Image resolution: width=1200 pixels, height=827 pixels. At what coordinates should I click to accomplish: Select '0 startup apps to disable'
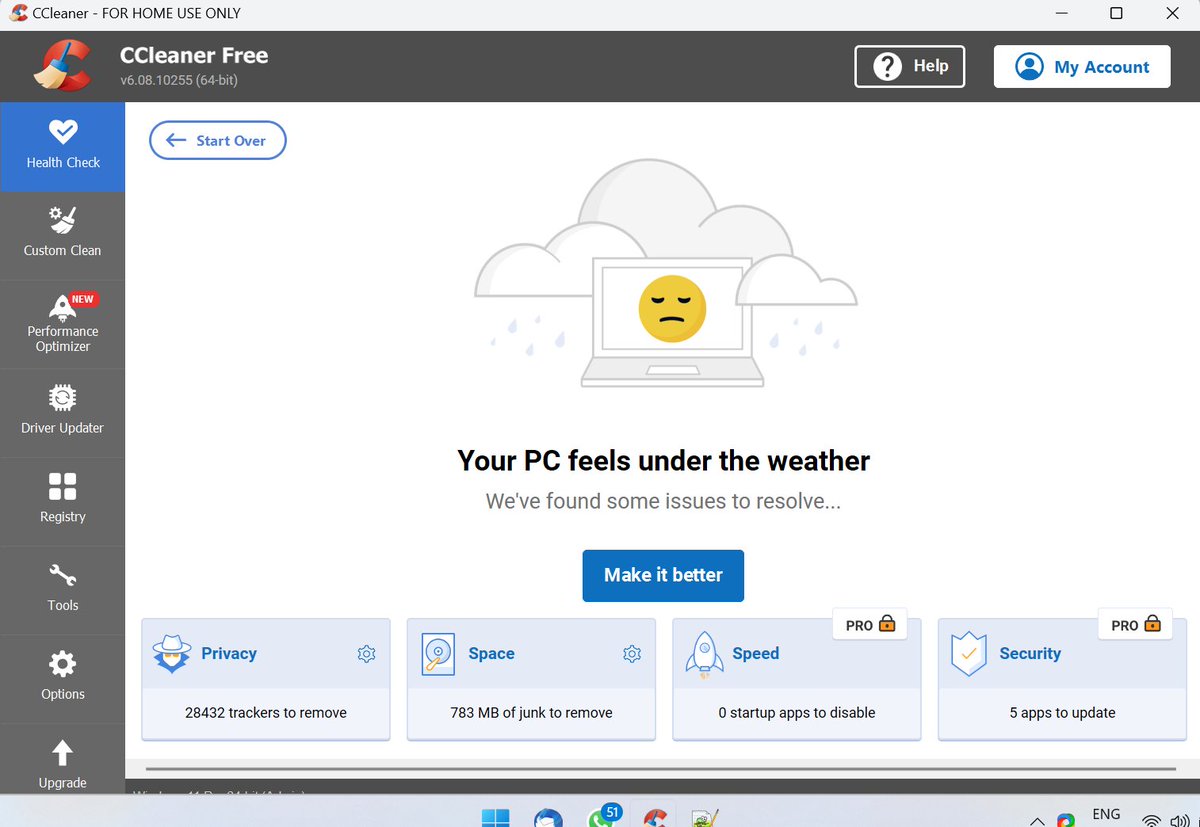tap(797, 713)
